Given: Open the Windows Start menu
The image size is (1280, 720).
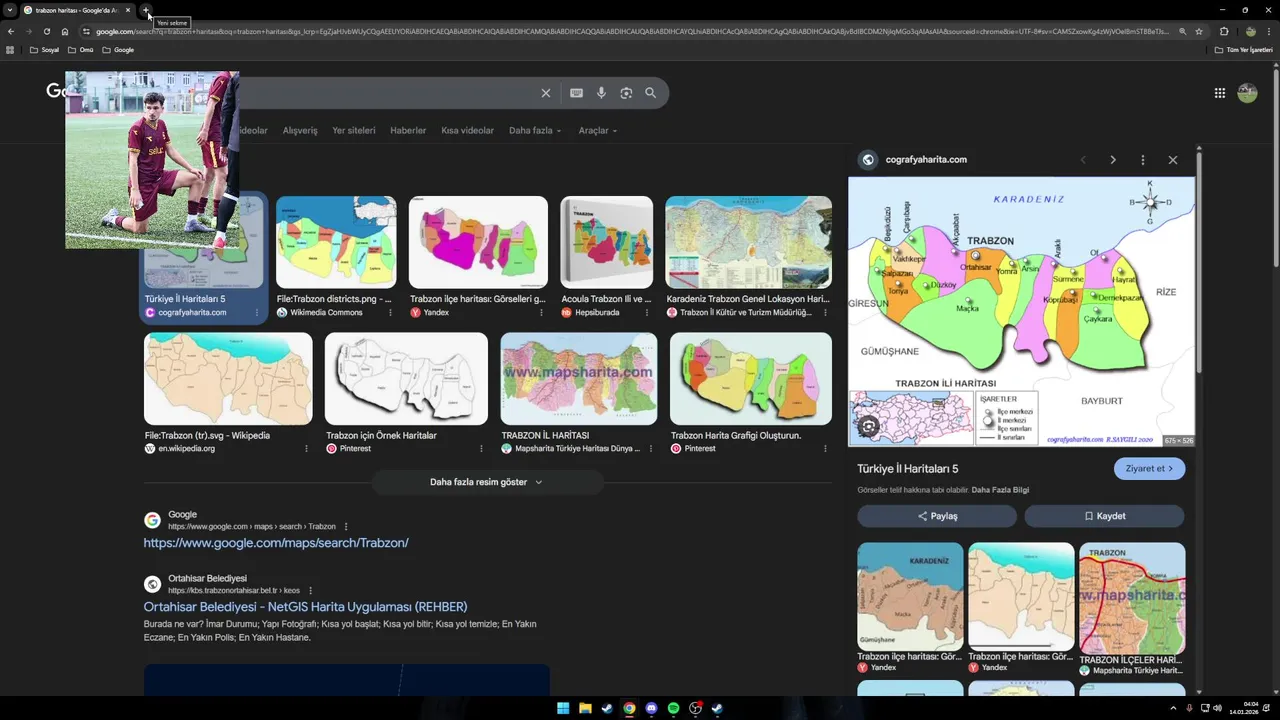Looking at the screenshot, I should coord(563,708).
